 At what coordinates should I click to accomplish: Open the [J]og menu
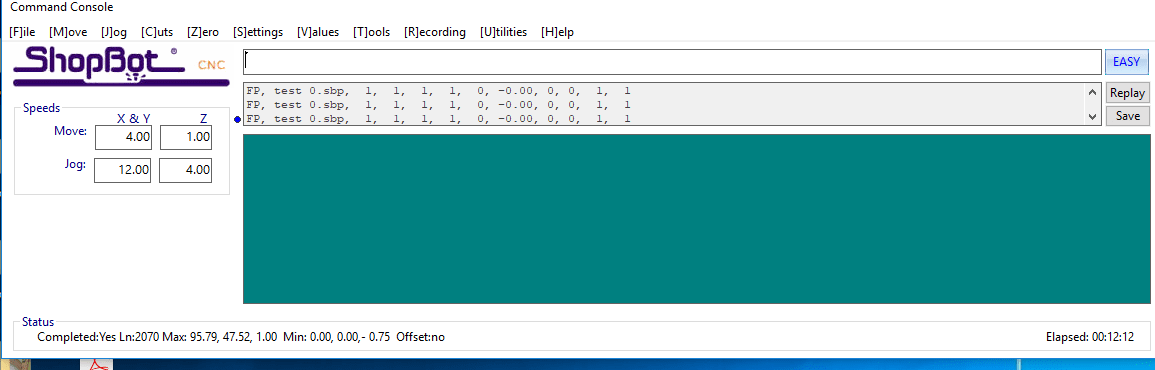114,32
